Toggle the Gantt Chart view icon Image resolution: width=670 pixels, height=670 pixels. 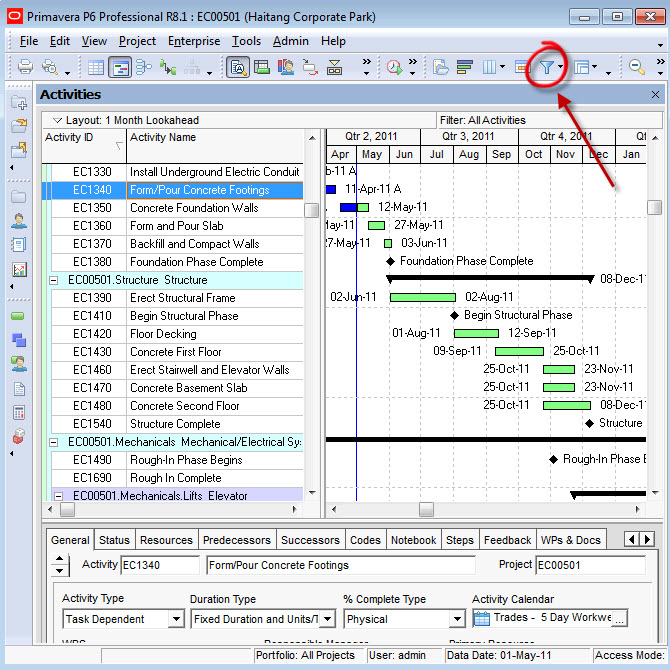click(120, 67)
